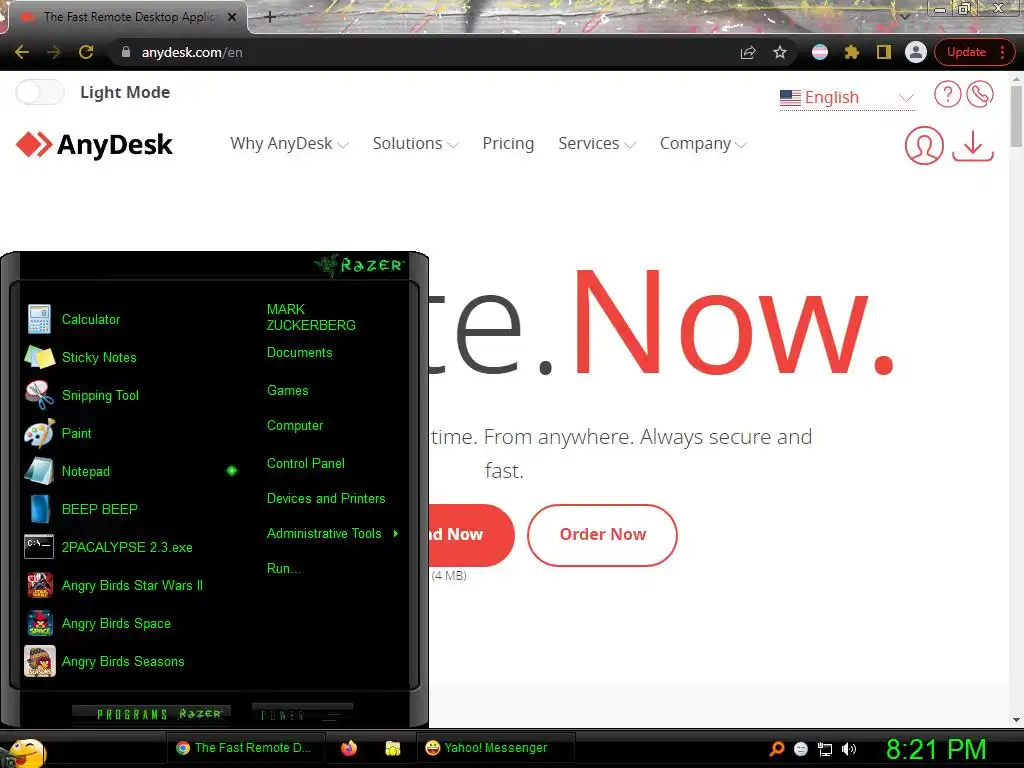1024x768 pixels.
Task: Open Control Panel
Action: [306, 464]
